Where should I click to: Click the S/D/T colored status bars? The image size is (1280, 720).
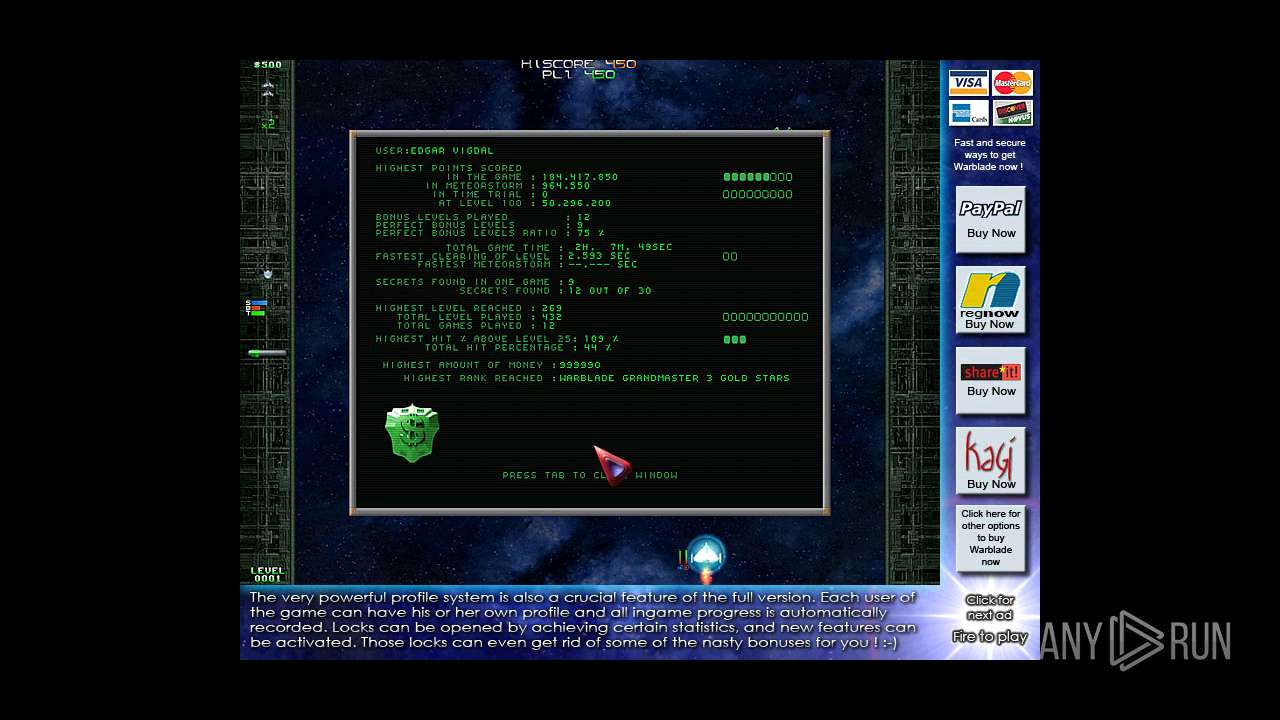tap(257, 307)
